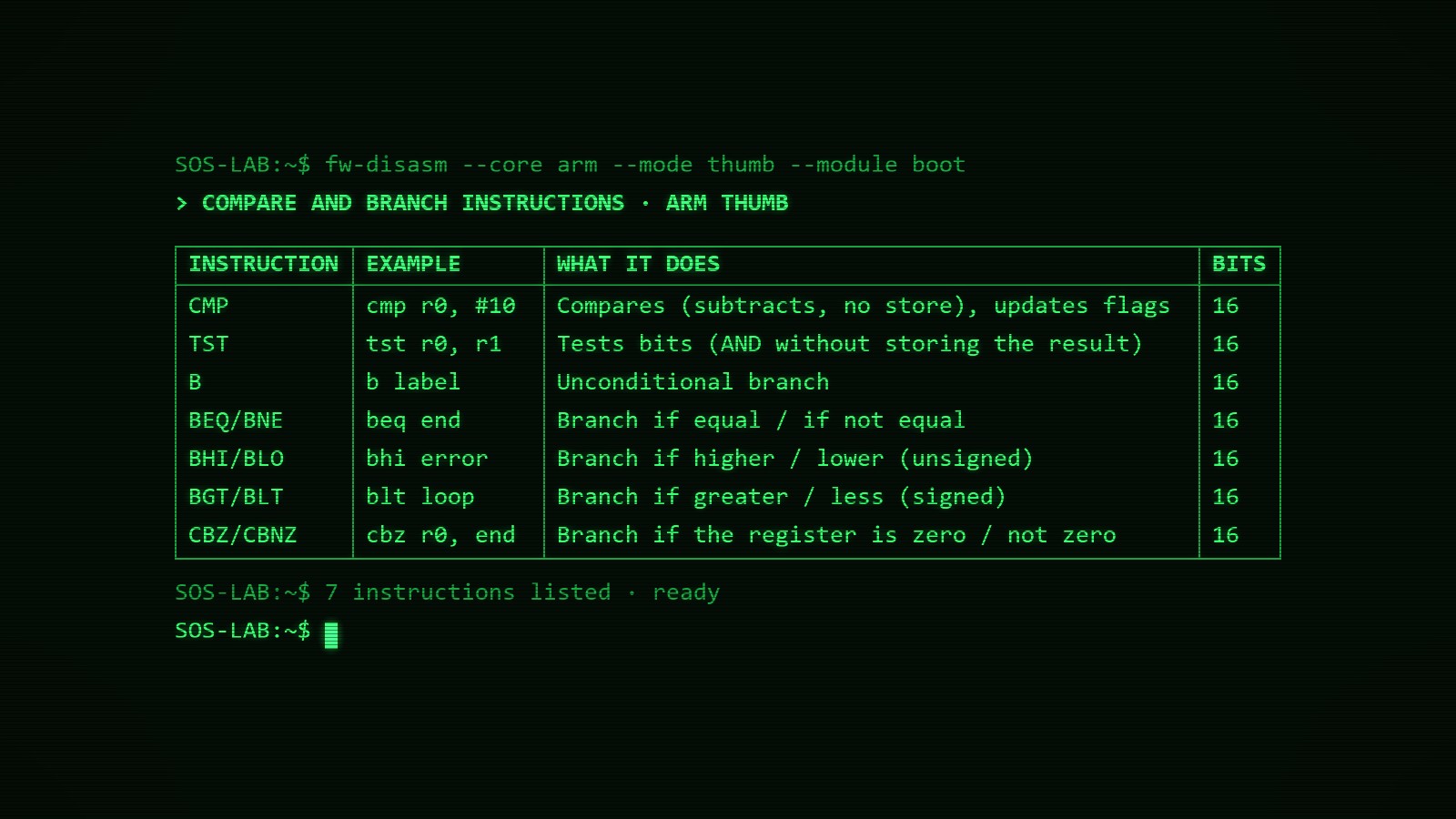Select the BGT/BLT instruction cell
This screenshot has height=819, width=1456.
(x=236, y=497)
